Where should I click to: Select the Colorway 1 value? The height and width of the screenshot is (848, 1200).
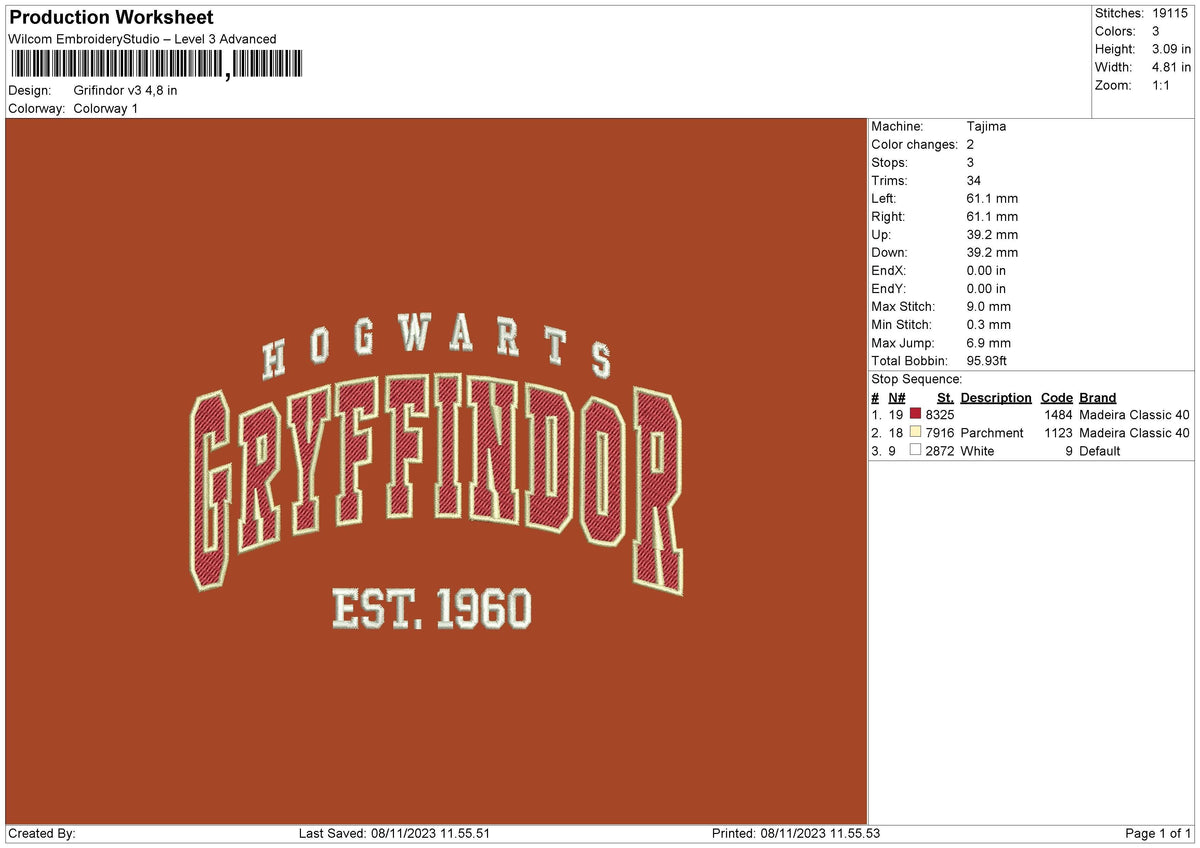click(106, 108)
